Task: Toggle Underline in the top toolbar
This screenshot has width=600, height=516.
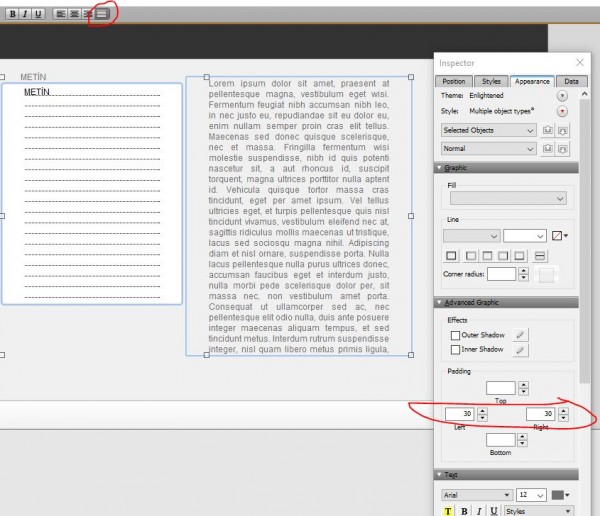Action: pyautogui.click(x=38, y=14)
